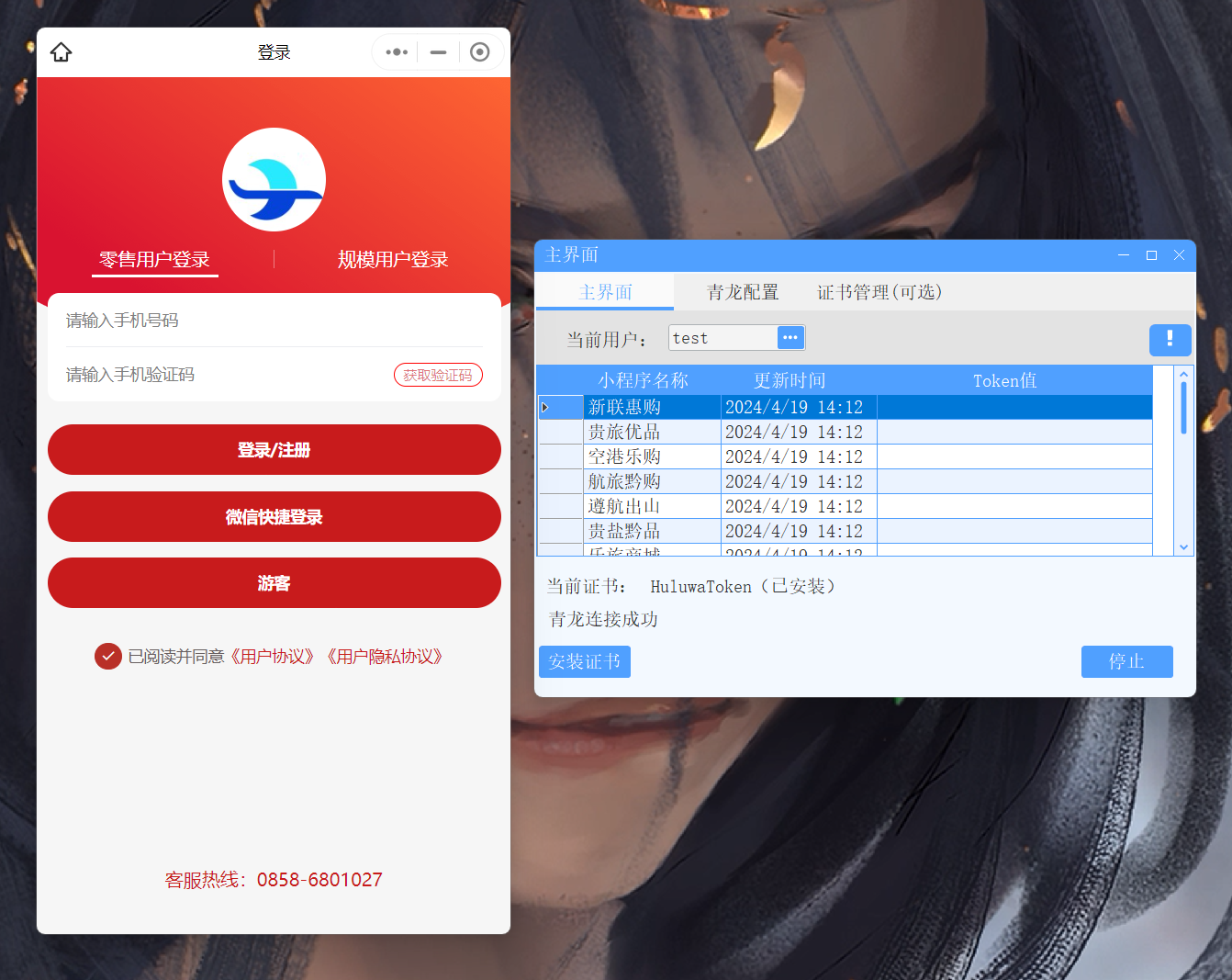This screenshot has height=980, width=1232.
Task: Click the 小程序名称 column header
Action: click(x=644, y=380)
